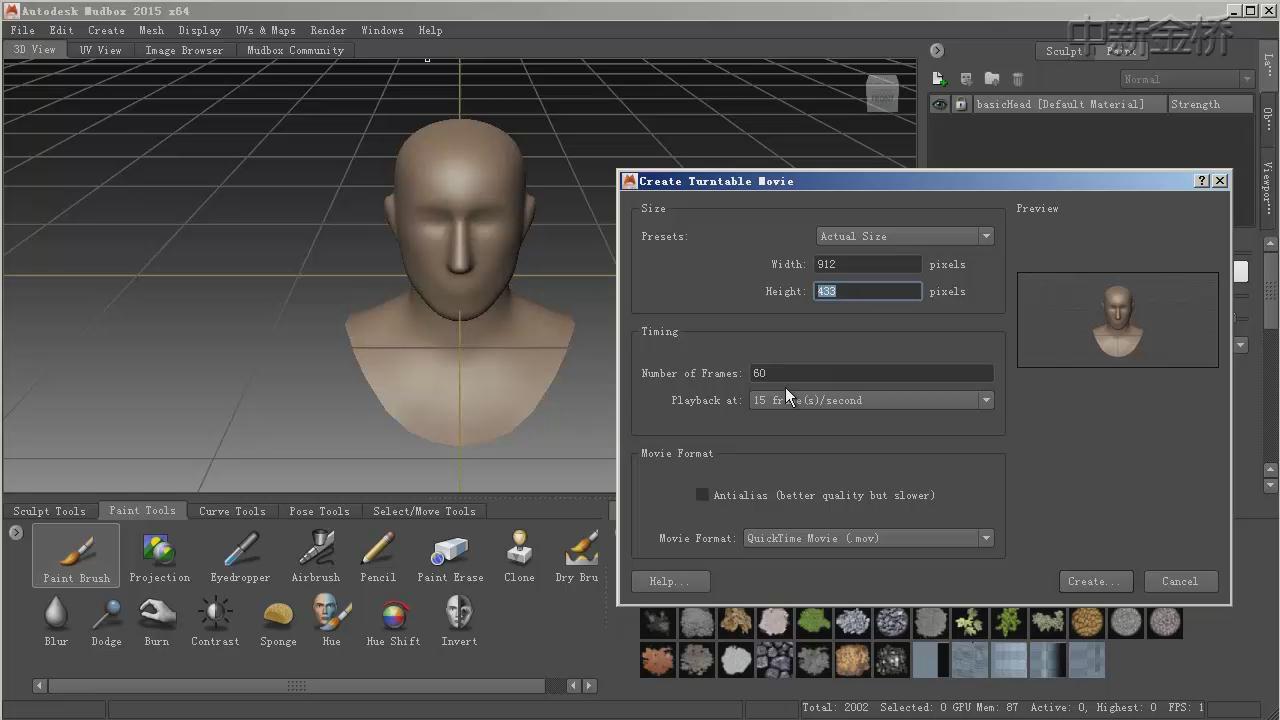Select the Clone stamp tool

pyautogui.click(x=519, y=556)
